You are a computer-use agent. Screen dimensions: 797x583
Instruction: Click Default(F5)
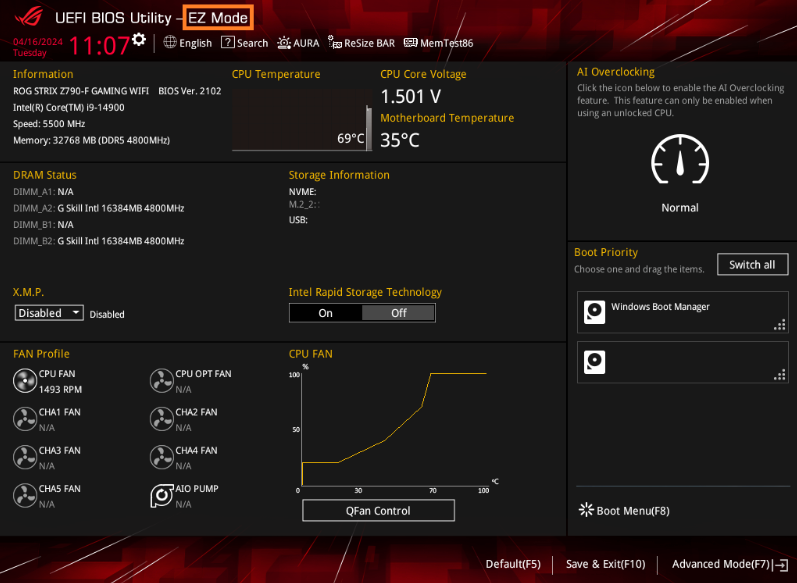[x=513, y=564]
